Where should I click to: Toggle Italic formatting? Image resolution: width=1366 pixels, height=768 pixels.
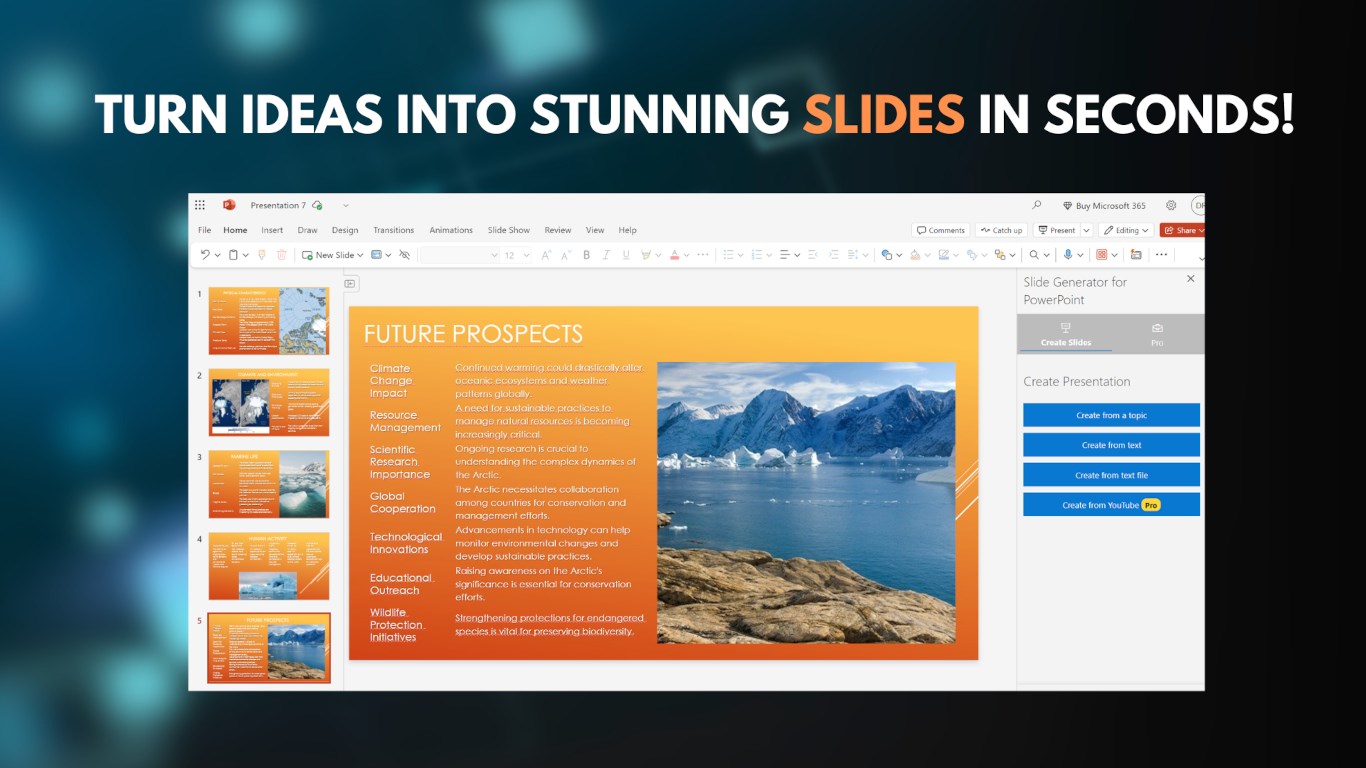tap(607, 255)
